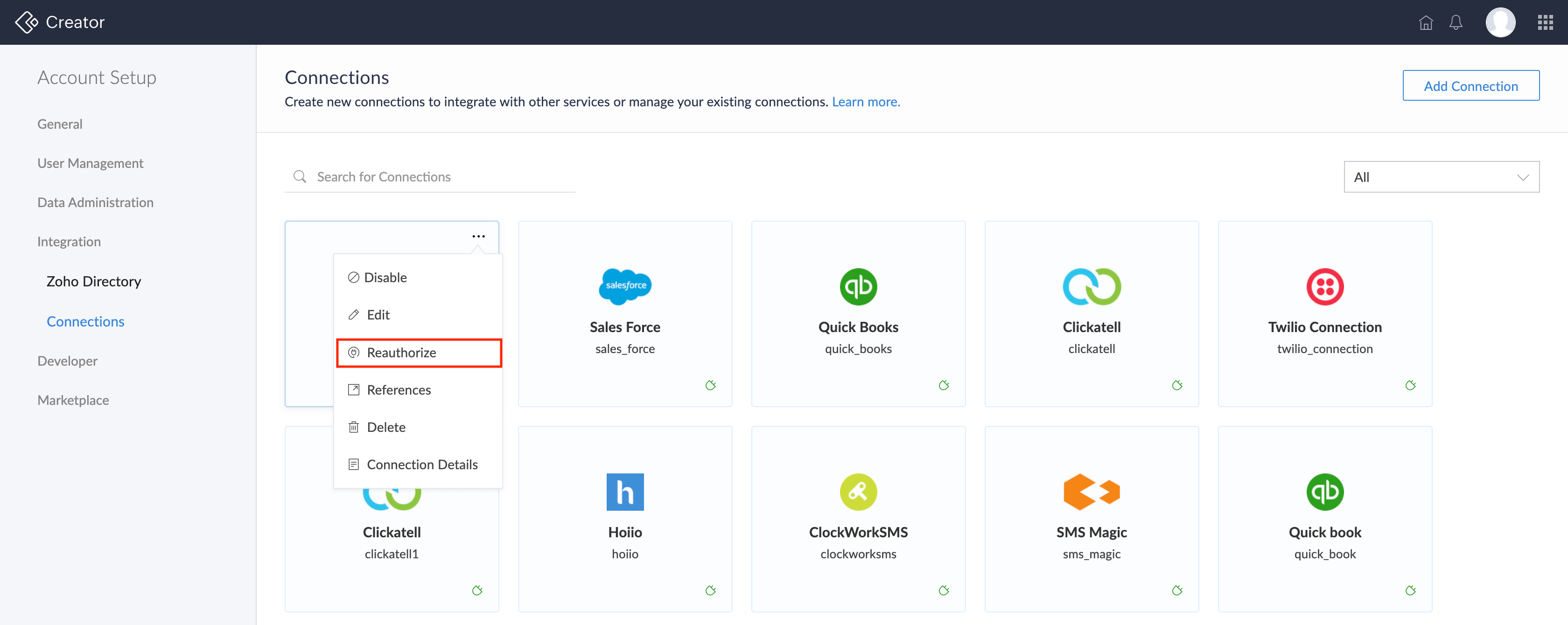Screen dimensions: 1568x625
Task: Click the Sales Force card title
Action: coord(625,327)
